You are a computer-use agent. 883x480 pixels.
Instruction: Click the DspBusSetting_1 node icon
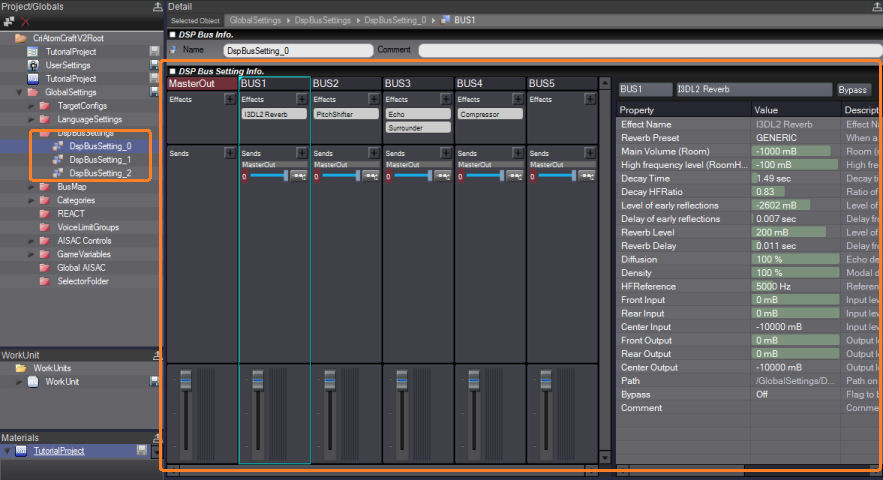point(57,159)
